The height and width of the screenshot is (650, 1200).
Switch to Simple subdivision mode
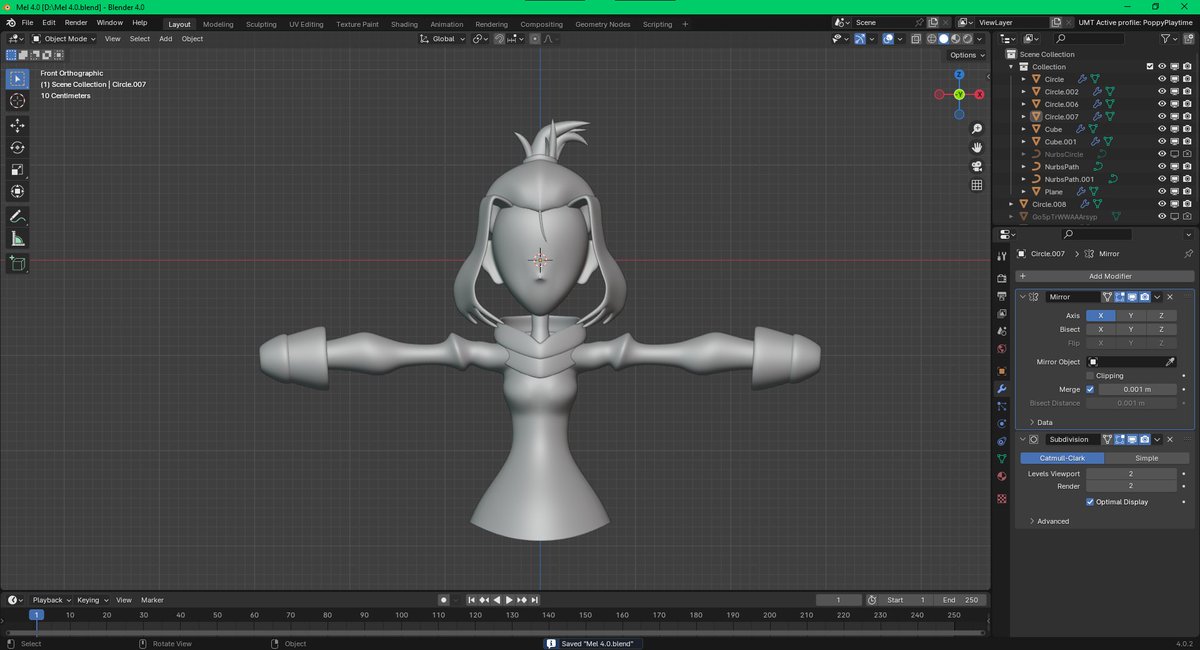pyautogui.click(x=1146, y=457)
